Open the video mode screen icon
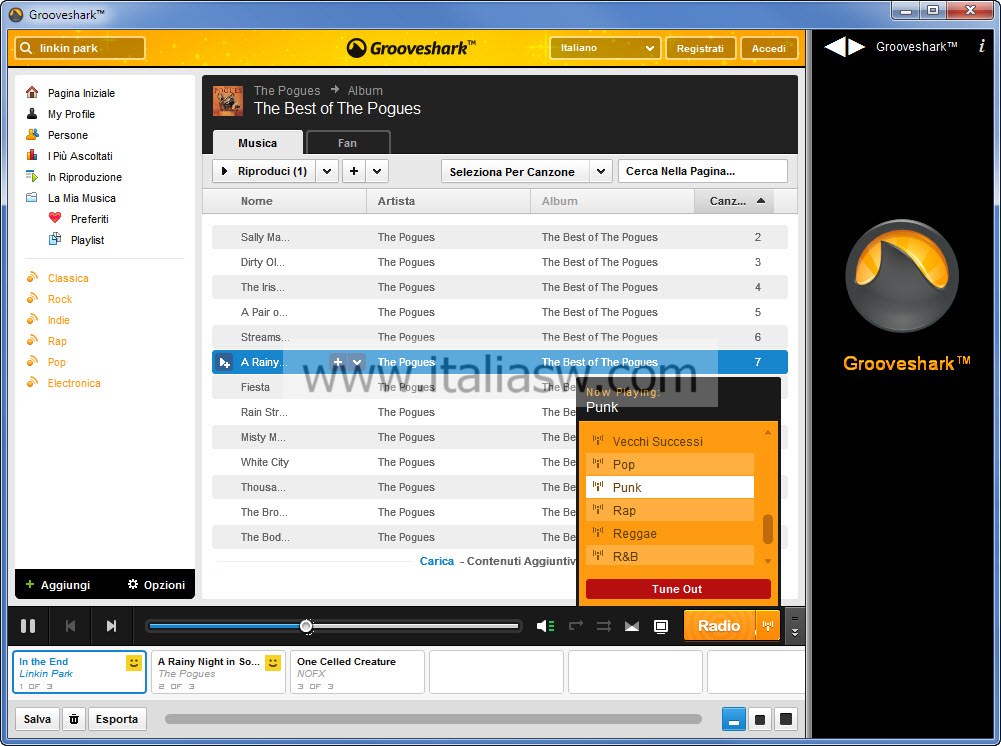Image resolution: width=1001 pixels, height=746 pixels. [x=661, y=626]
